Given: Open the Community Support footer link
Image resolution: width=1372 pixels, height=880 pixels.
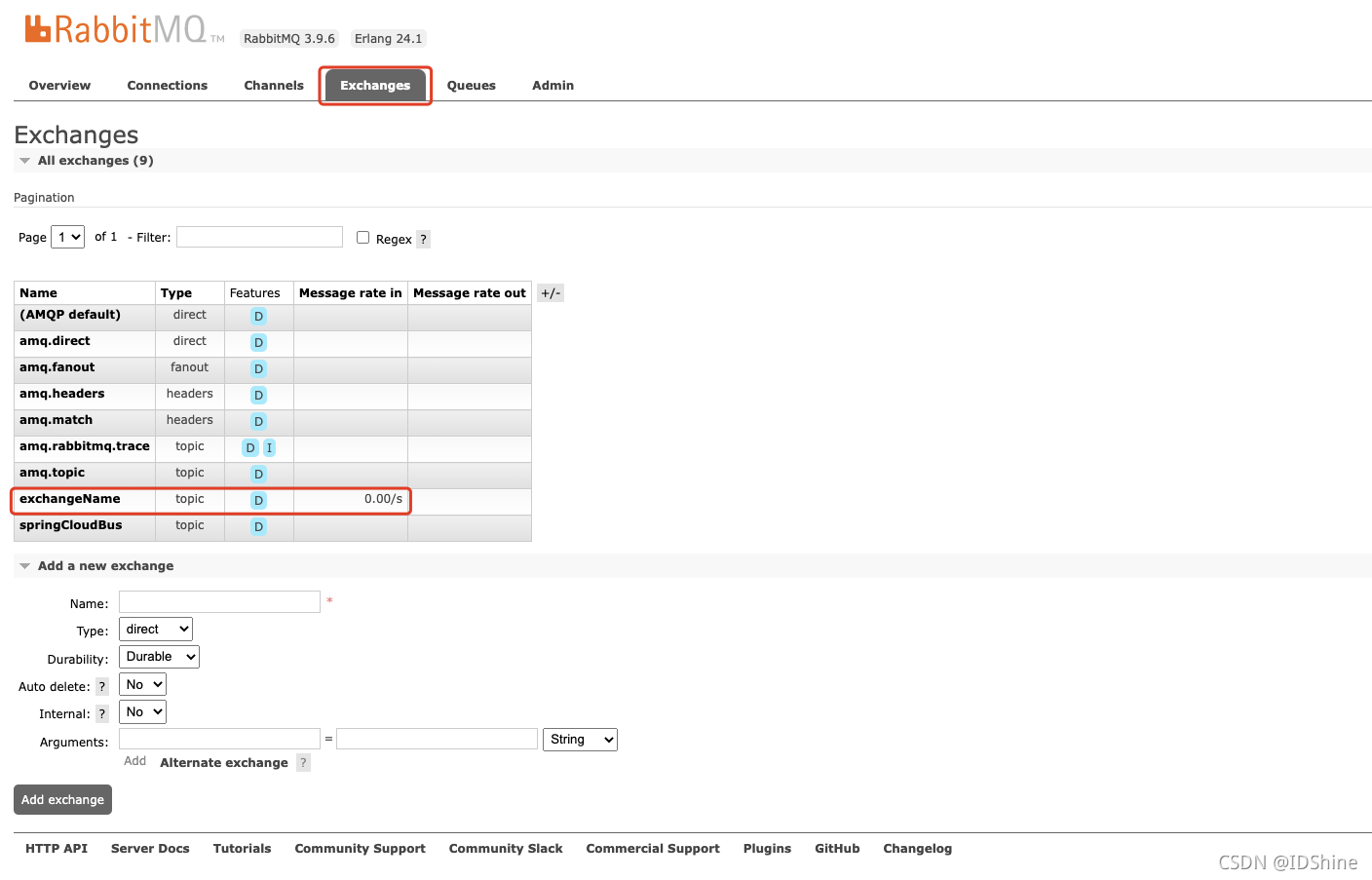Looking at the screenshot, I should (x=361, y=849).
